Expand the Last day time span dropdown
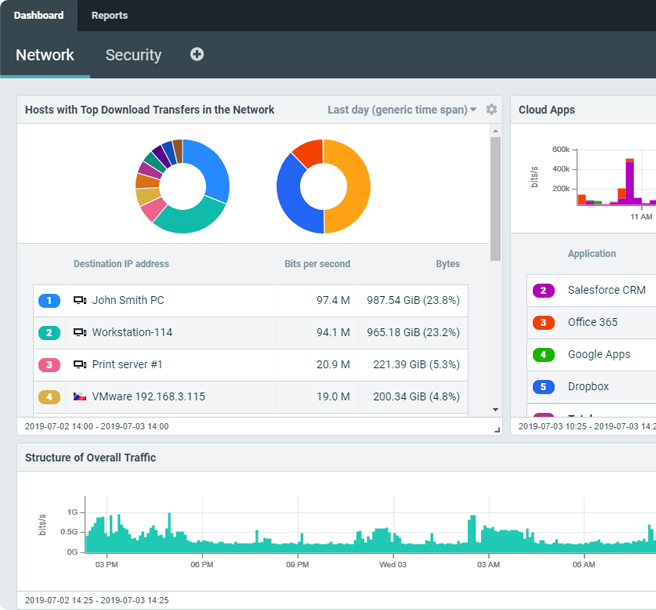 point(402,110)
